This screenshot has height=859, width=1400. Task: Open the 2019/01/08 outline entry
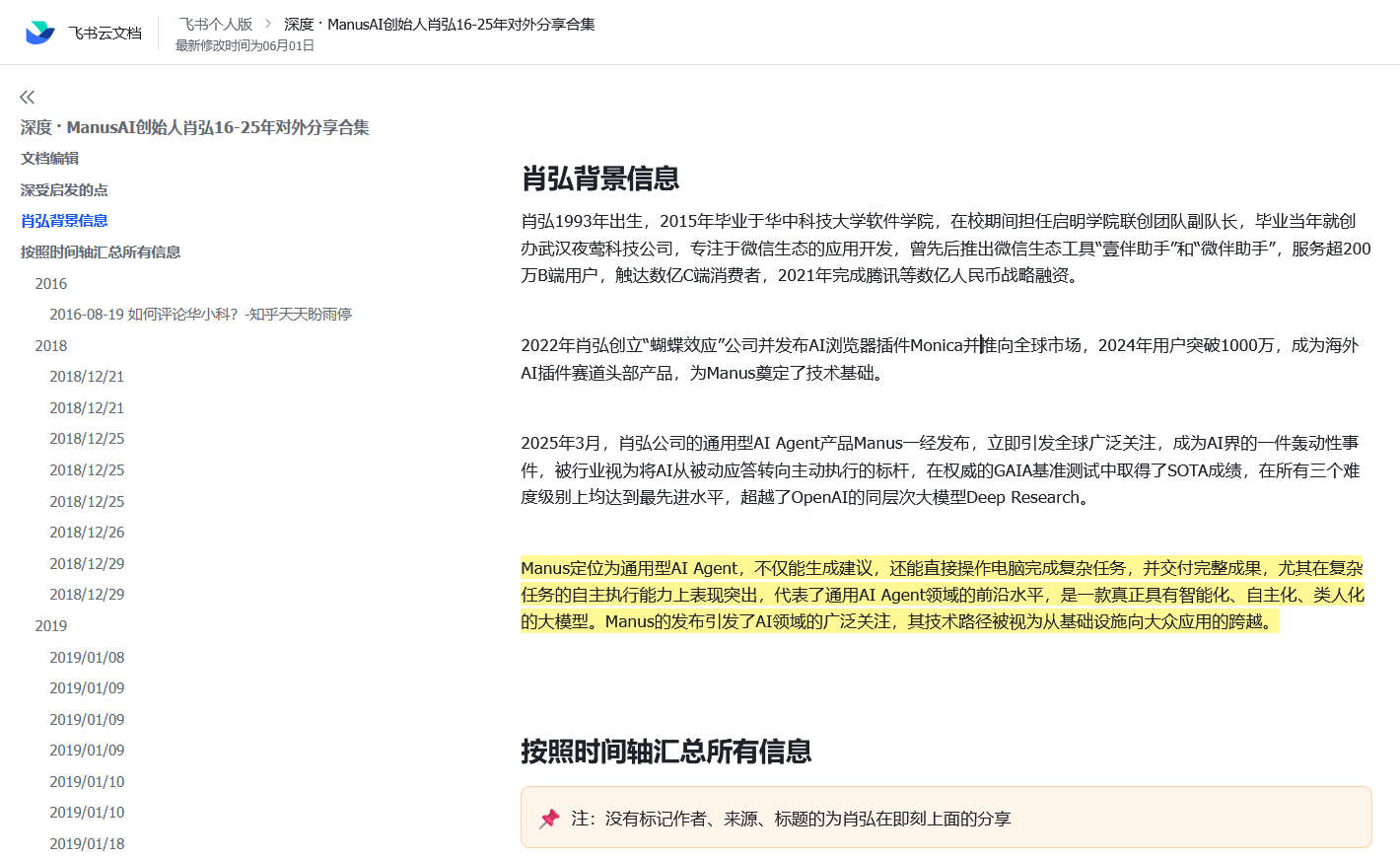point(87,658)
